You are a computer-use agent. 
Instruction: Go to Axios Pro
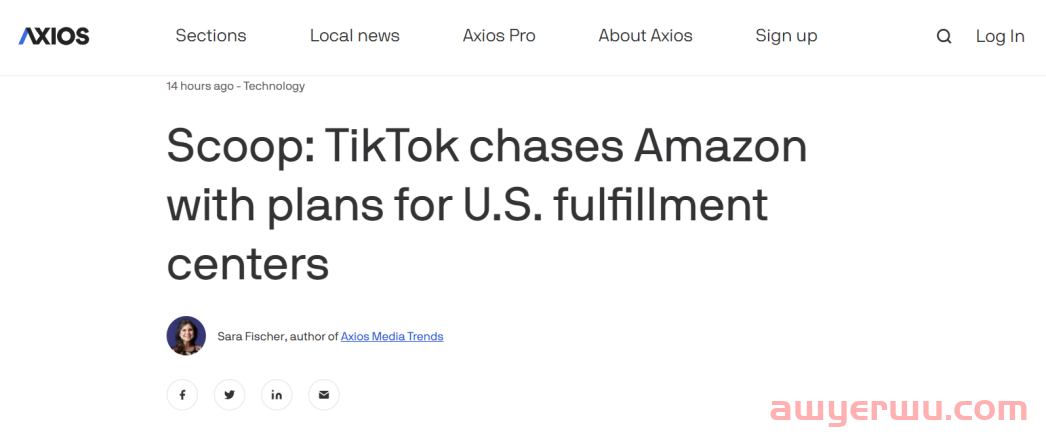(x=499, y=36)
